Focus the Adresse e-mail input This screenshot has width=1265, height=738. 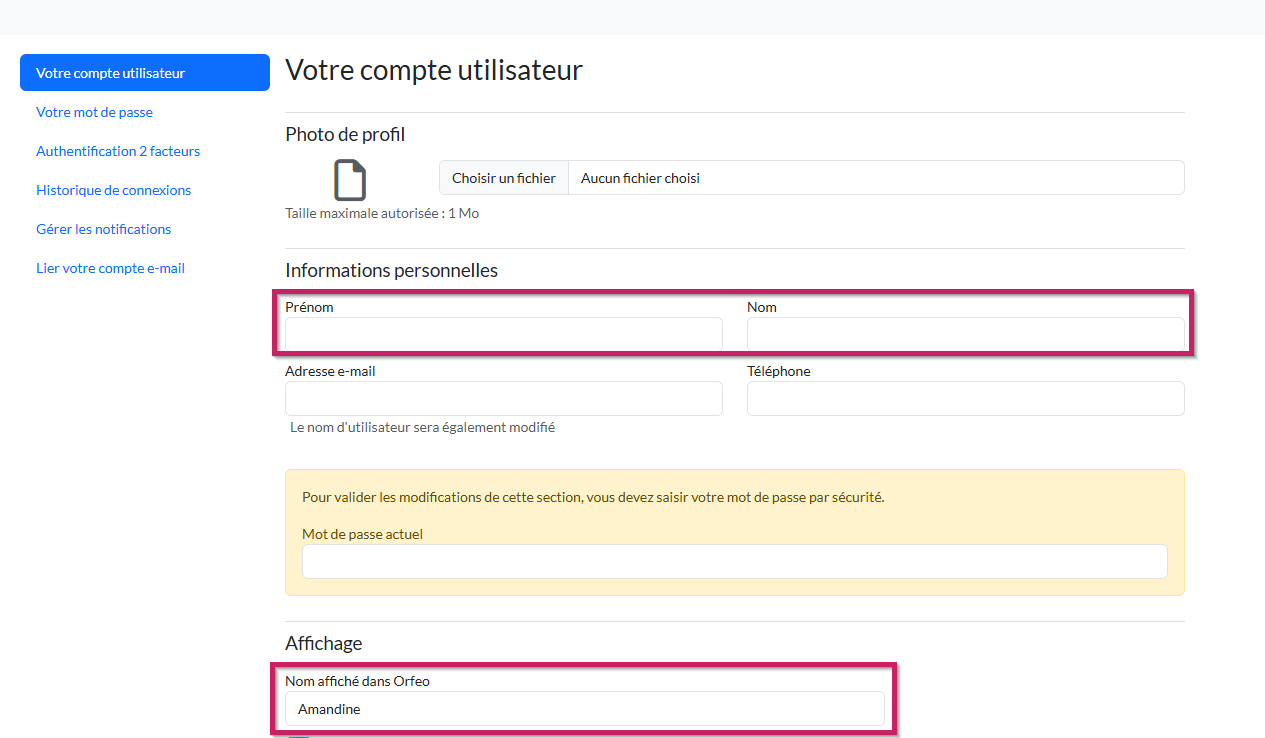pyautogui.click(x=503, y=398)
